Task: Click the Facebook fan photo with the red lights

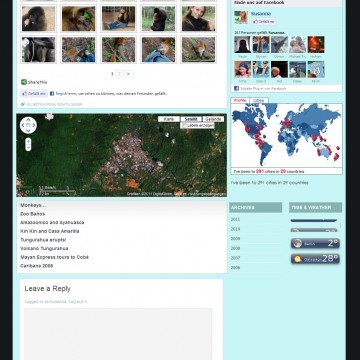Action: [x=316, y=45]
